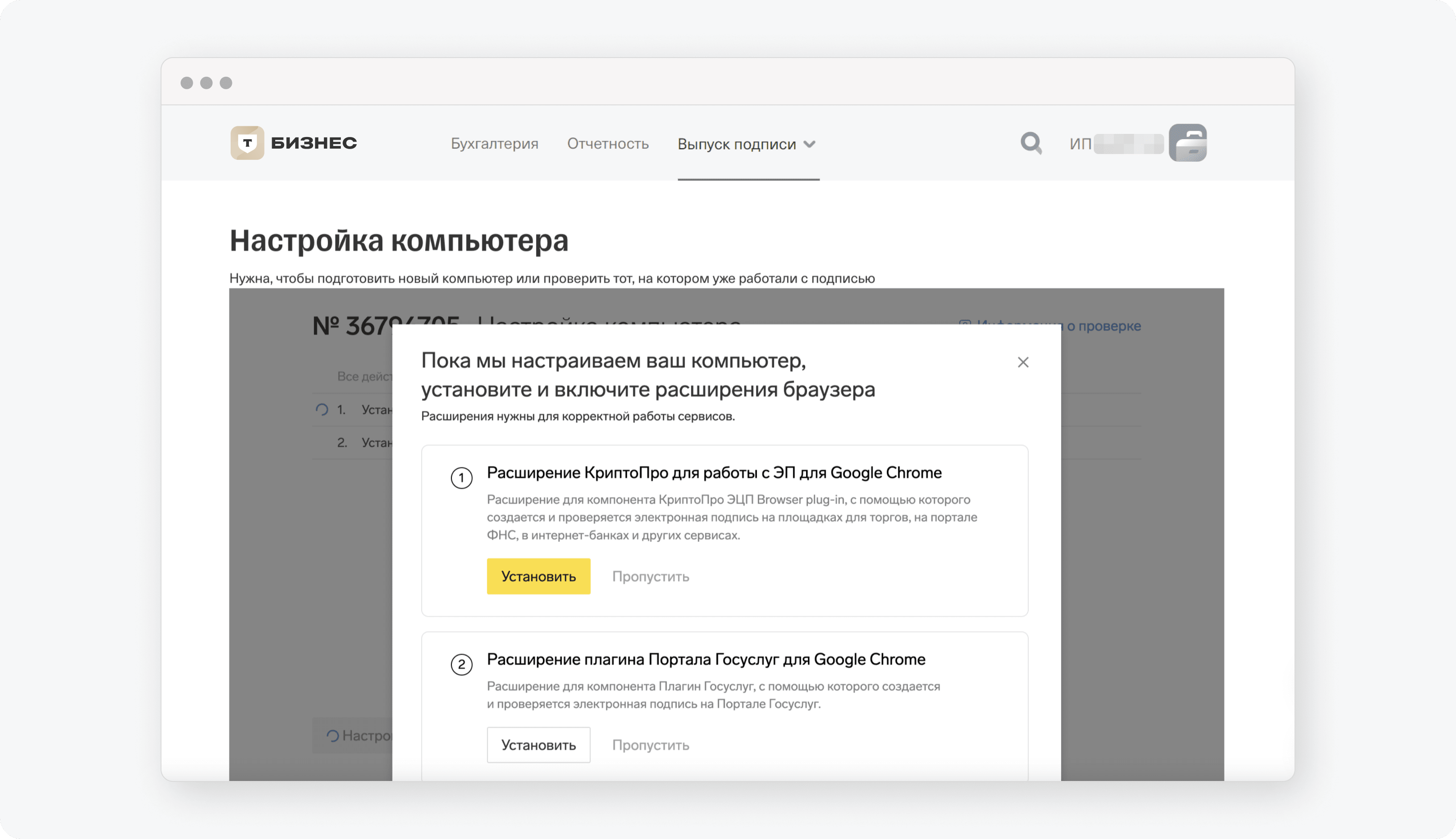Click the 'Расширение КриптоПро для работы с ЭП' title
The height and width of the screenshot is (839, 1456).
coord(714,473)
